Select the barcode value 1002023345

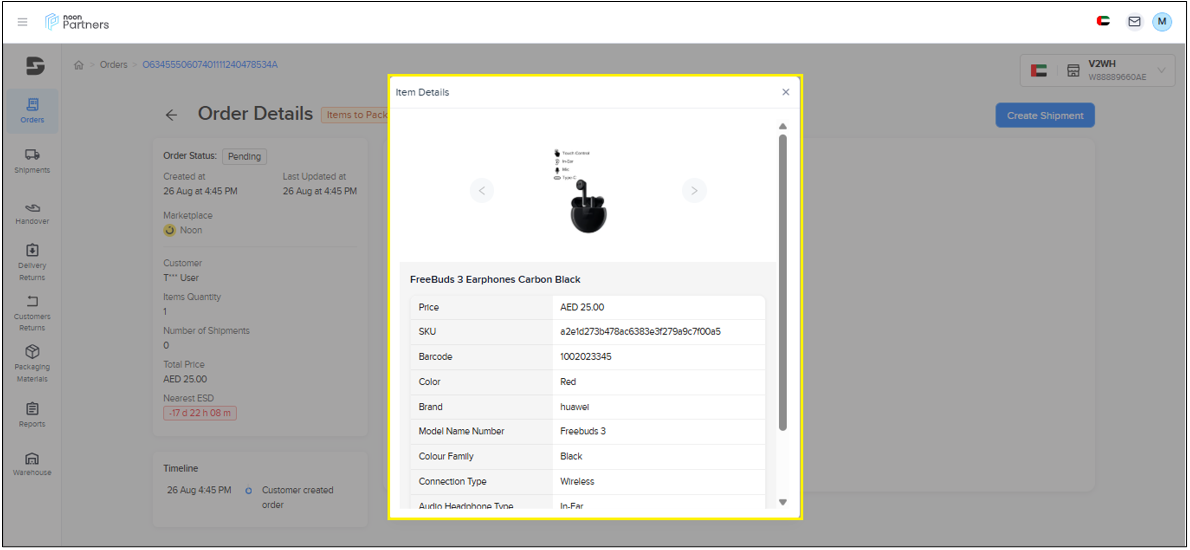point(586,357)
